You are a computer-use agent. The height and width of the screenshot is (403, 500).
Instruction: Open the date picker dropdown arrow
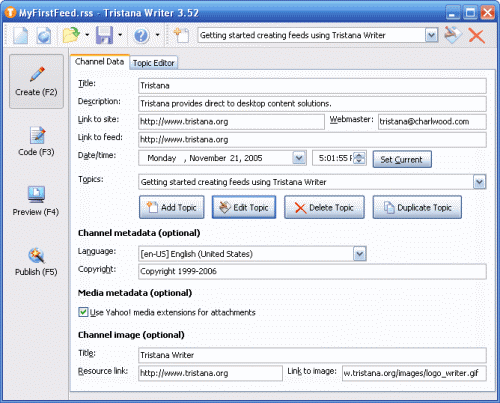(299, 158)
